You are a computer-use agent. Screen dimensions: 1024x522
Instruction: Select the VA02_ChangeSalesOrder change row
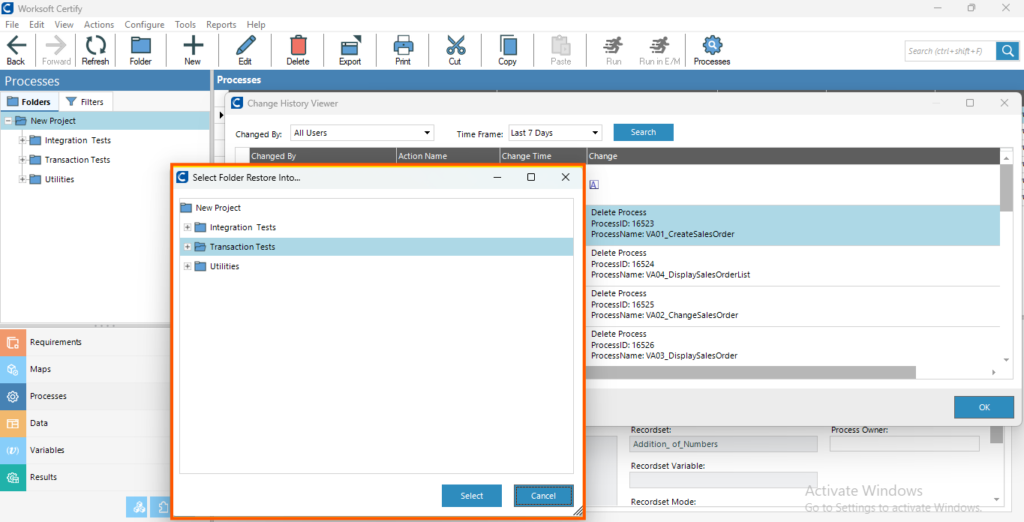point(793,305)
